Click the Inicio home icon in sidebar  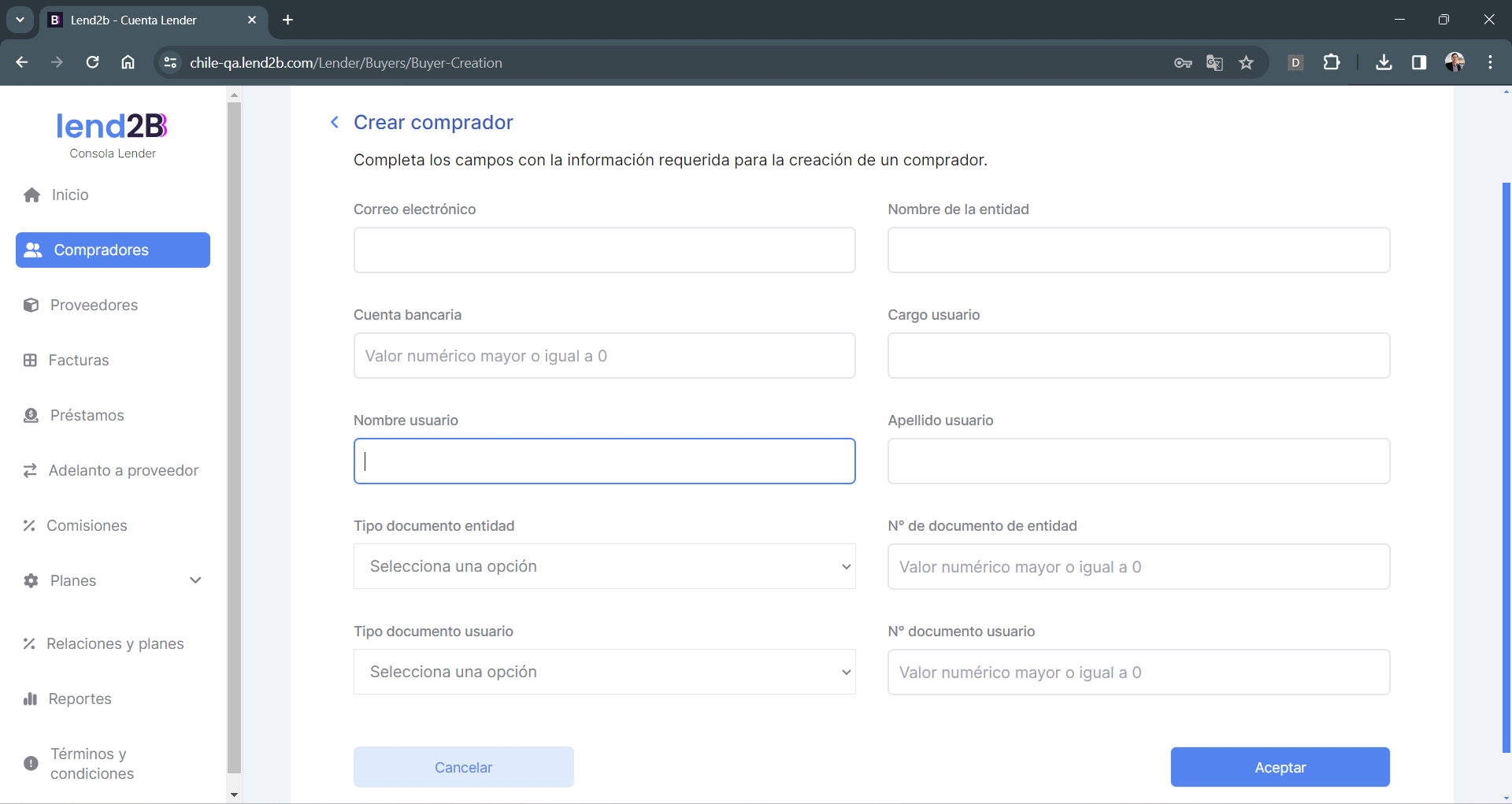[x=31, y=195]
